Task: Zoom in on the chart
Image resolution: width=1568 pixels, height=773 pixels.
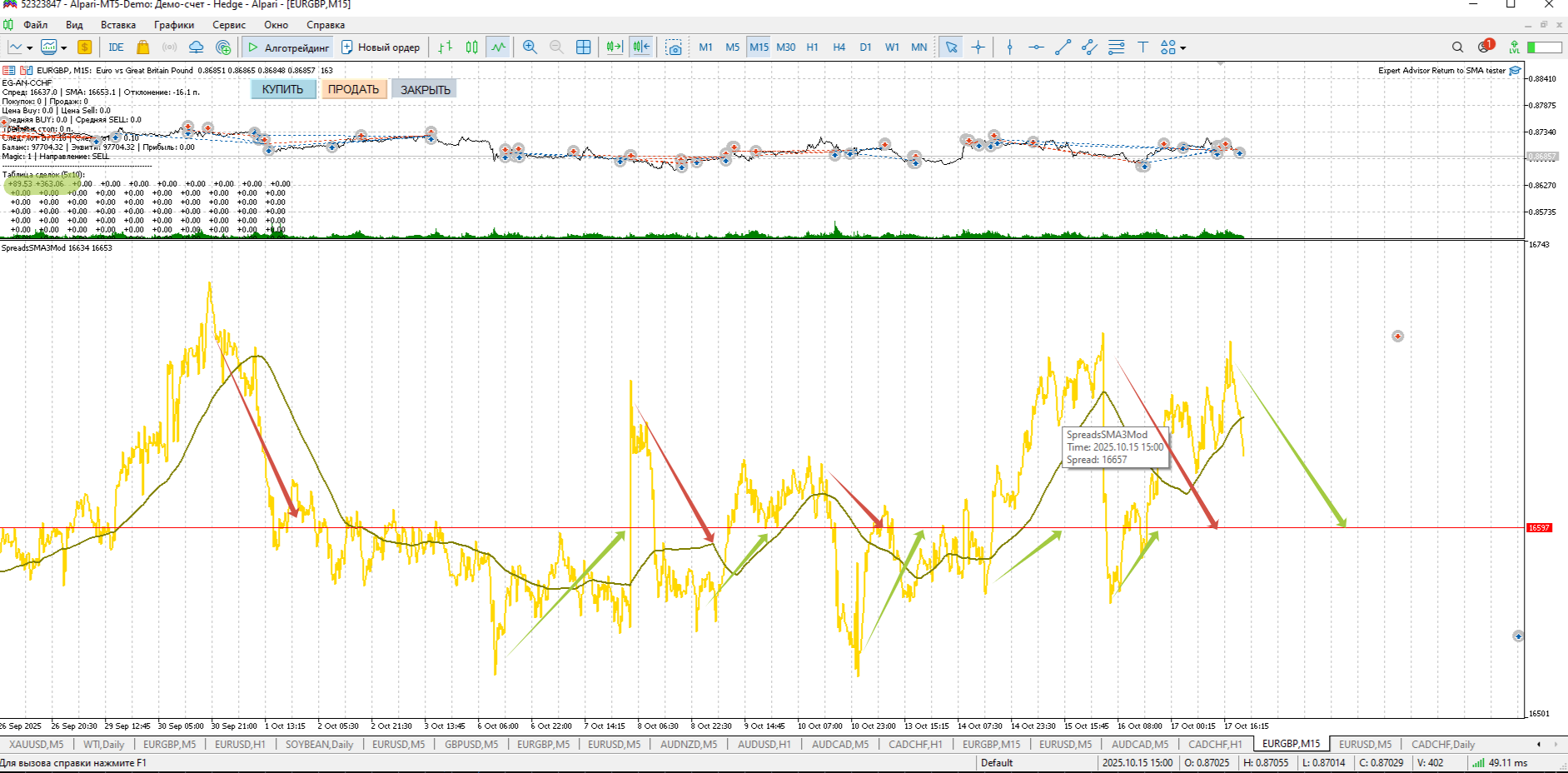Action: tap(530, 47)
